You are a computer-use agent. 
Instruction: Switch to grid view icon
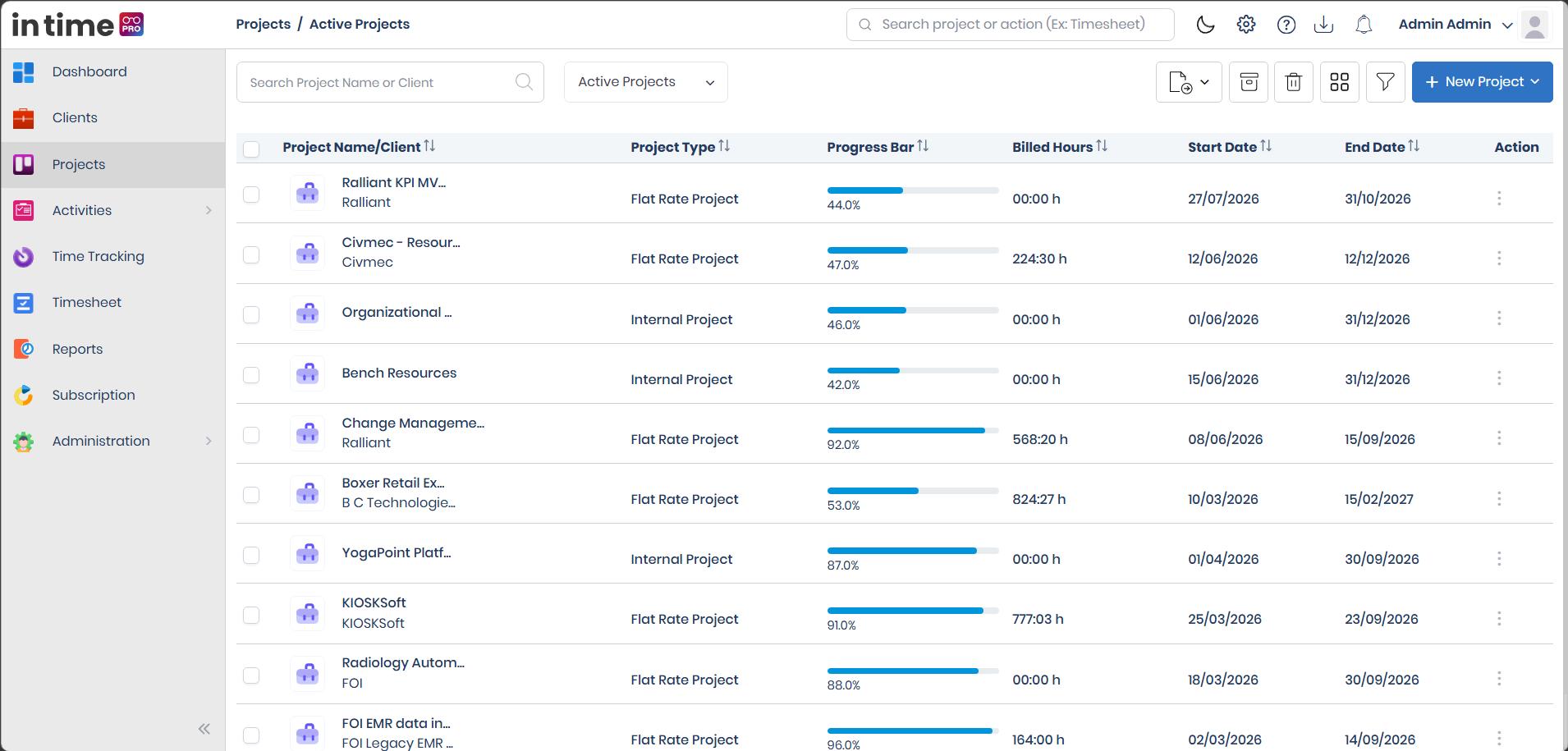[x=1340, y=82]
